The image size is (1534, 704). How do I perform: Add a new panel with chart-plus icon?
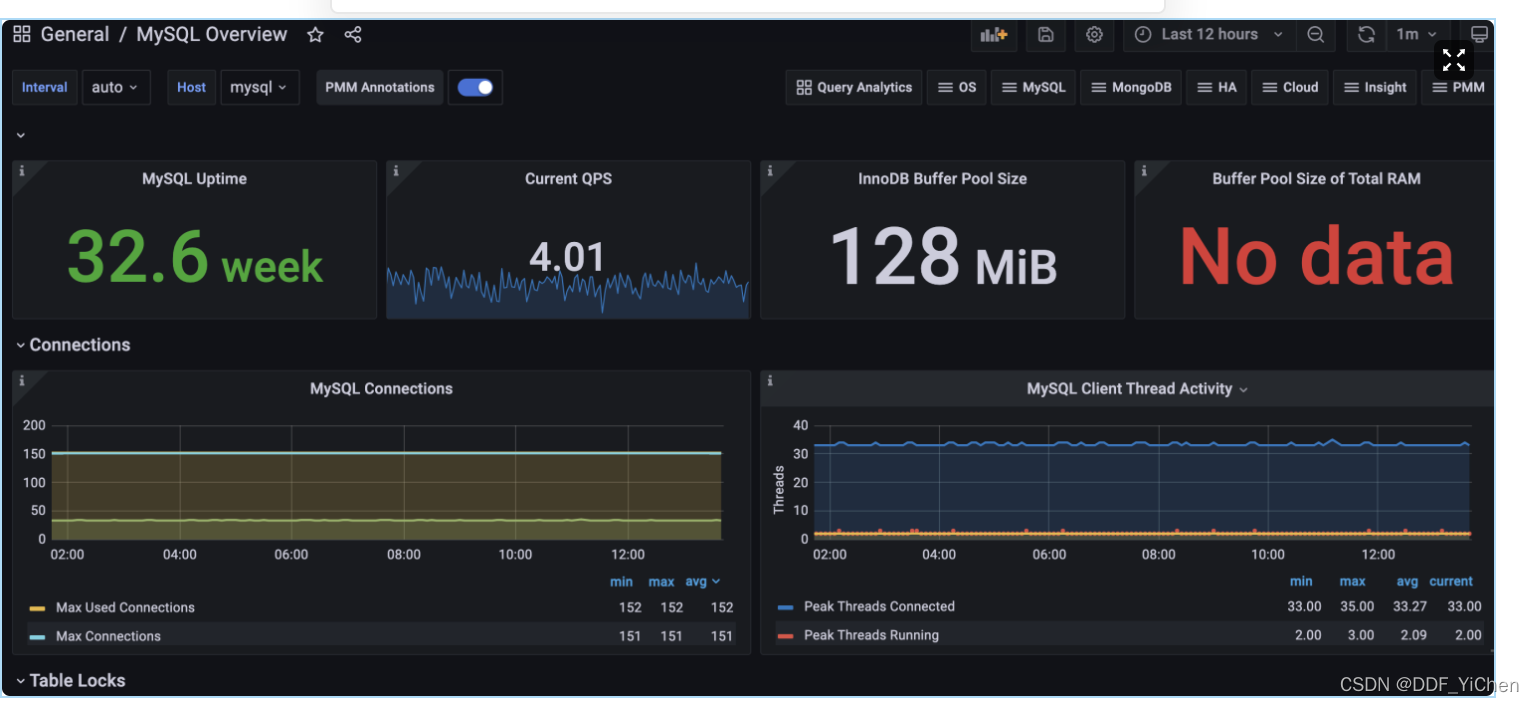[994, 35]
